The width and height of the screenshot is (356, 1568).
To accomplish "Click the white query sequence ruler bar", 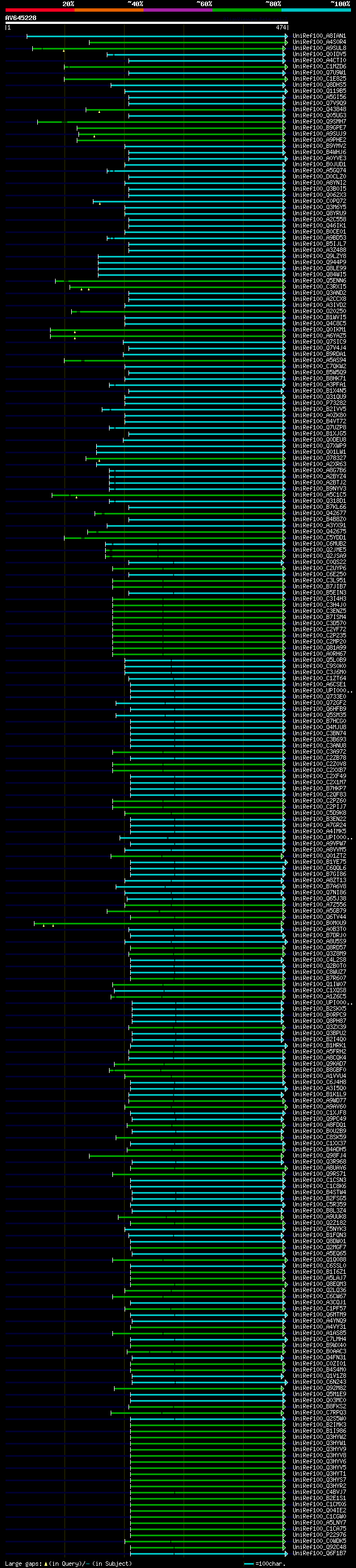I will [147, 22].
